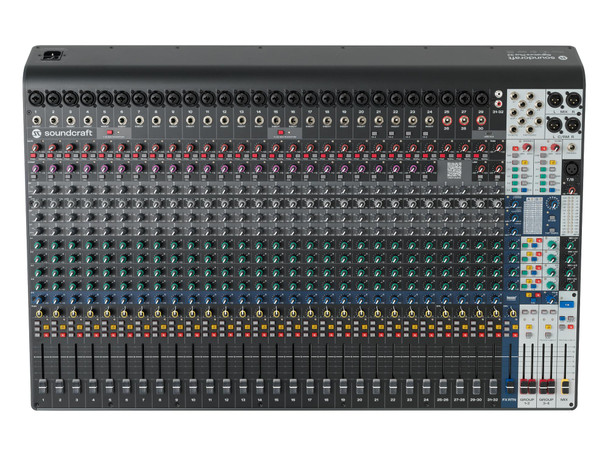Screen dimensions: 608x456
Task: Click the headphone jack right of the XLR outputs
Action: pyautogui.click(x=573, y=147)
